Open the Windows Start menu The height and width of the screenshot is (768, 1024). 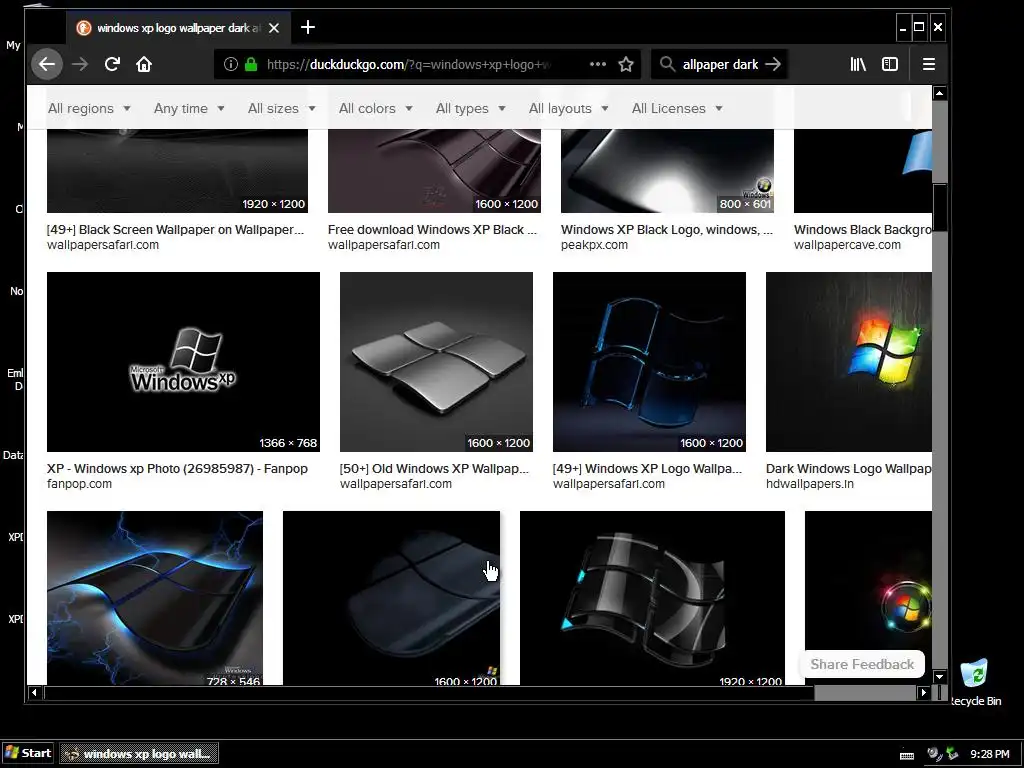click(28, 753)
